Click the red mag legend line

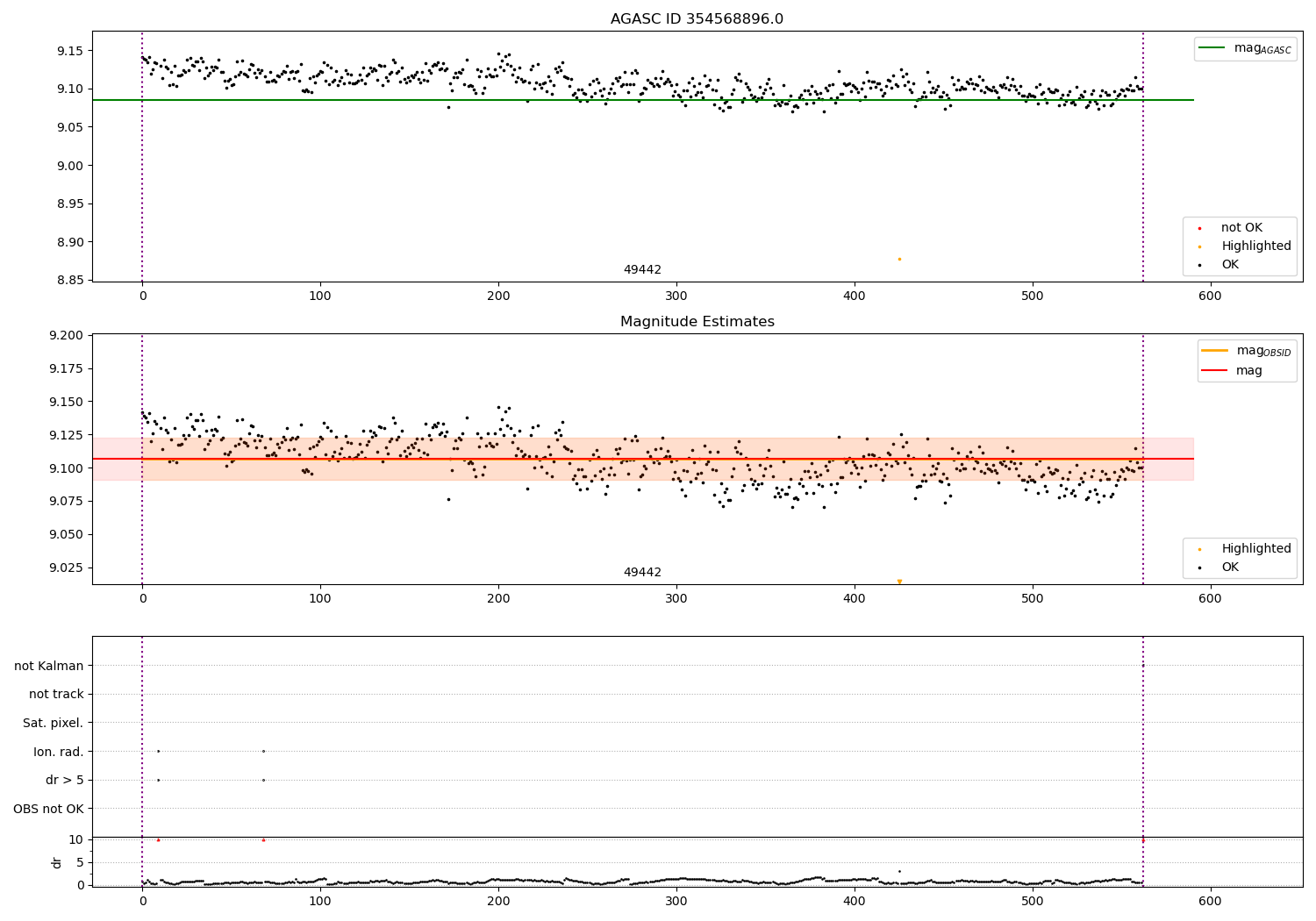click(1215, 371)
